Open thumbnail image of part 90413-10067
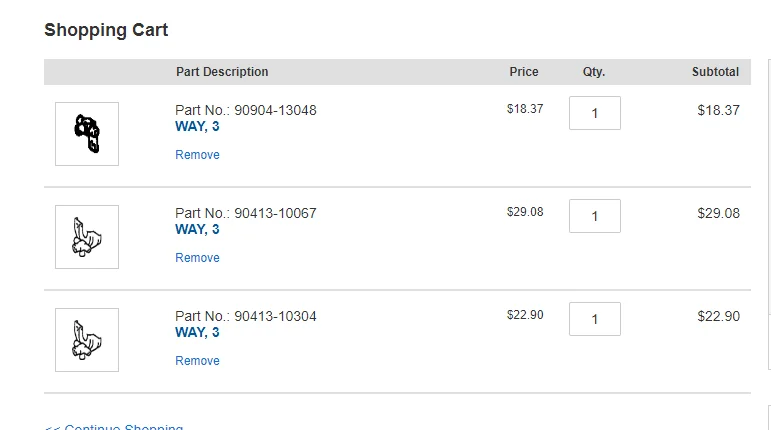 [x=87, y=237]
